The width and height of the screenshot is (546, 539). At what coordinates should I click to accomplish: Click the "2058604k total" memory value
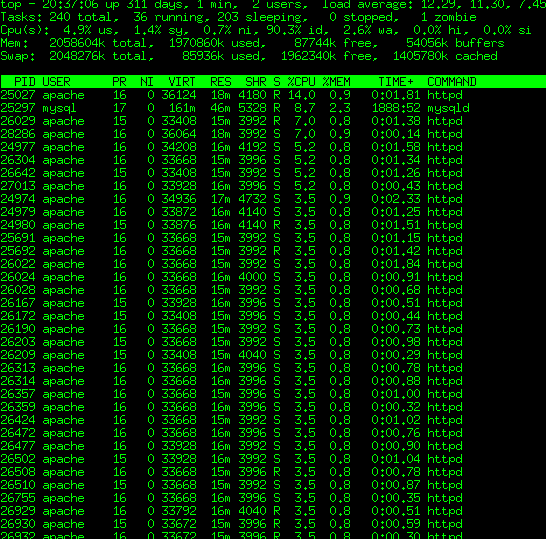[98, 43]
